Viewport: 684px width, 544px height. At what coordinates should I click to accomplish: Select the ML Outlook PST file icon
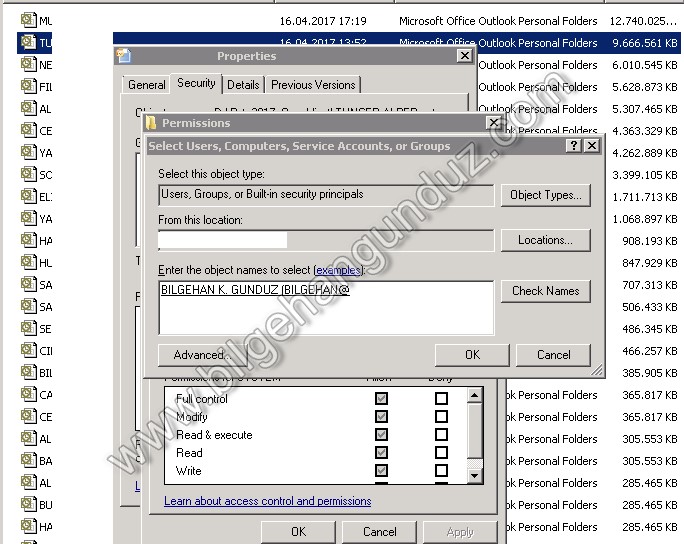(28, 20)
